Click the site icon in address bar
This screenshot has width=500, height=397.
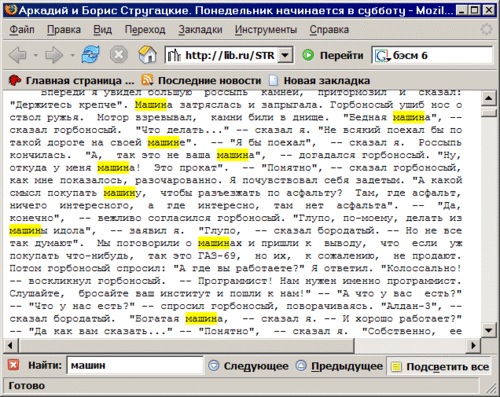174,55
